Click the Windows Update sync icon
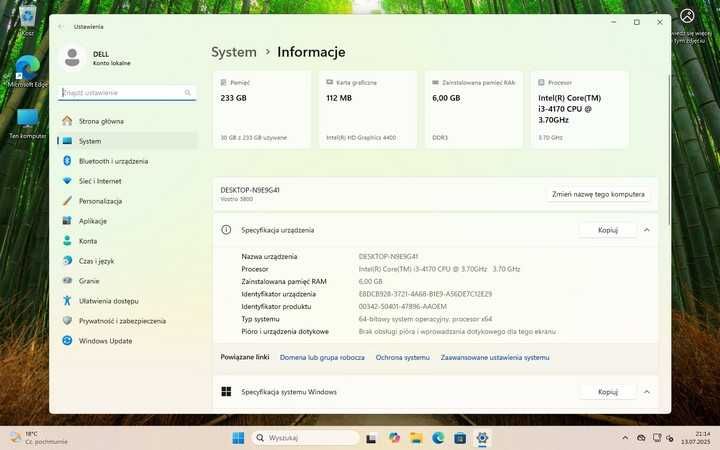 click(x=67, y=340)
